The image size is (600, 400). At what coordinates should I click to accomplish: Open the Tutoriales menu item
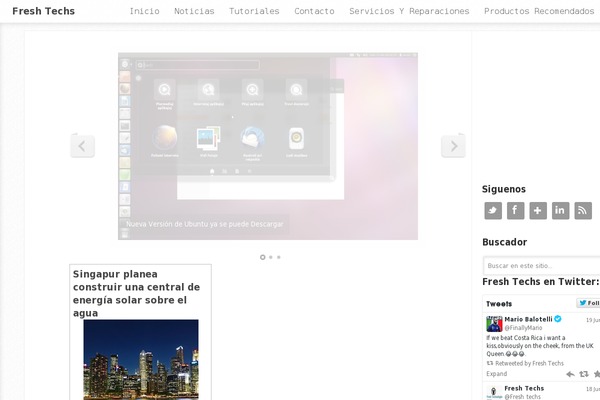click(254, 11)
